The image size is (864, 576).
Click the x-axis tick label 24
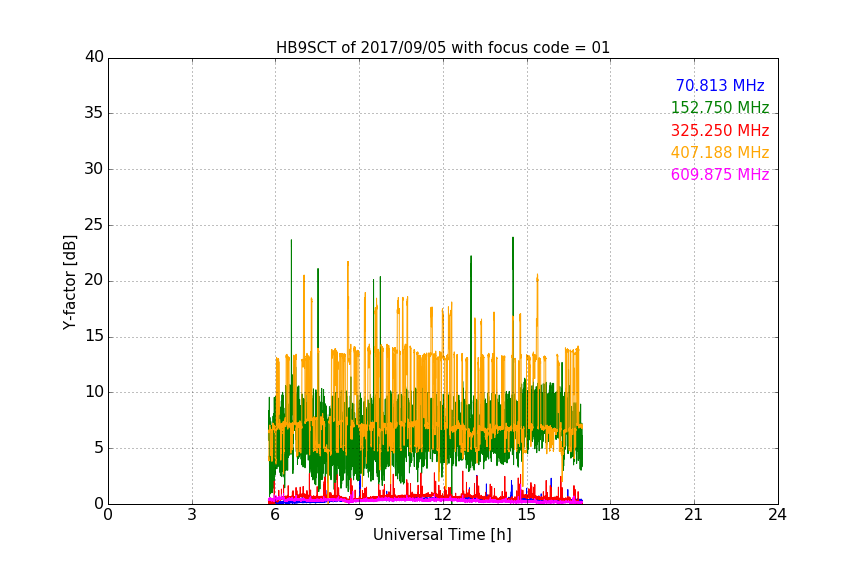(777, 515)
